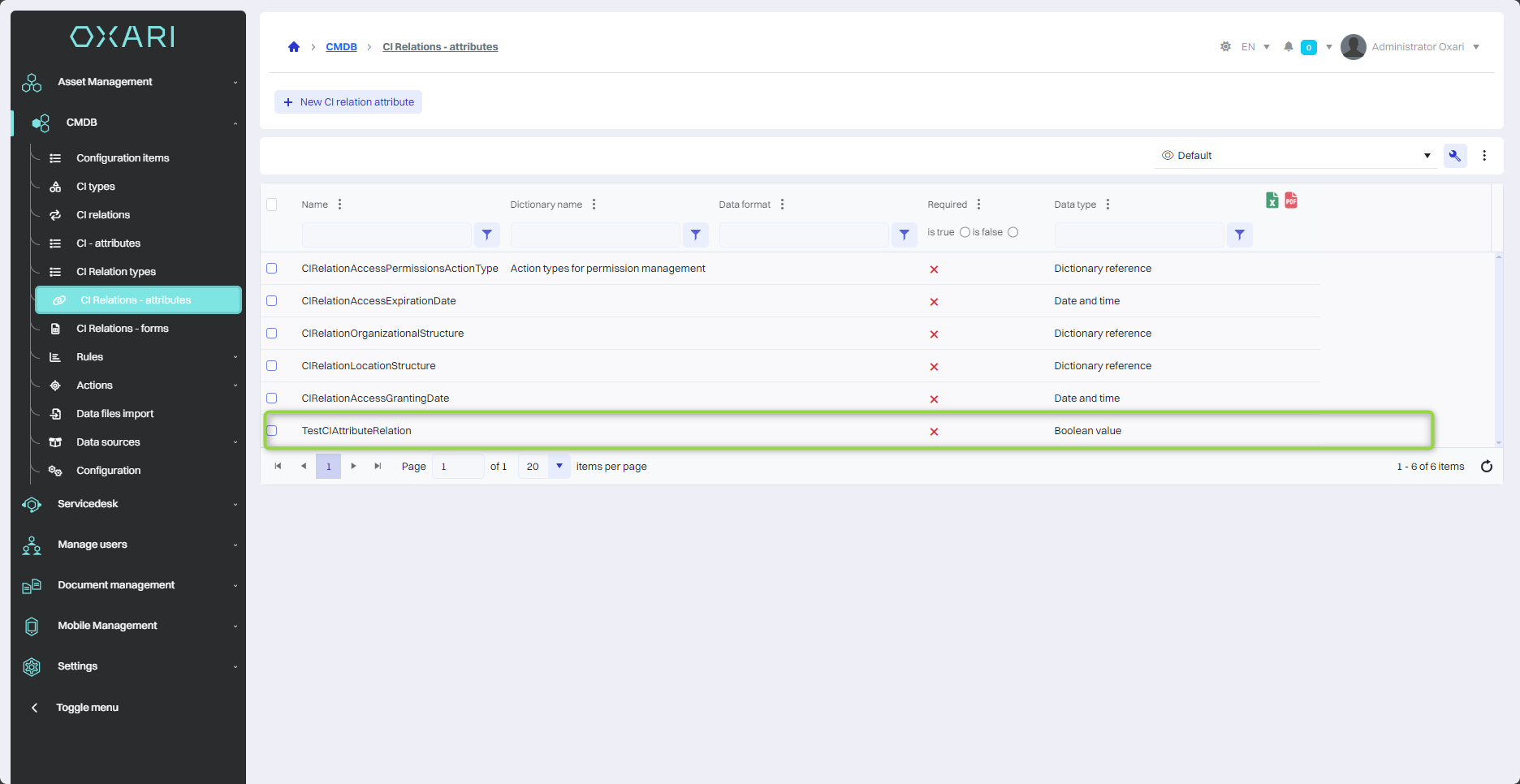Screen dimensions: 1520x784
Task: Click the home breadcrumb icon
Action: [x=294, y=47]
